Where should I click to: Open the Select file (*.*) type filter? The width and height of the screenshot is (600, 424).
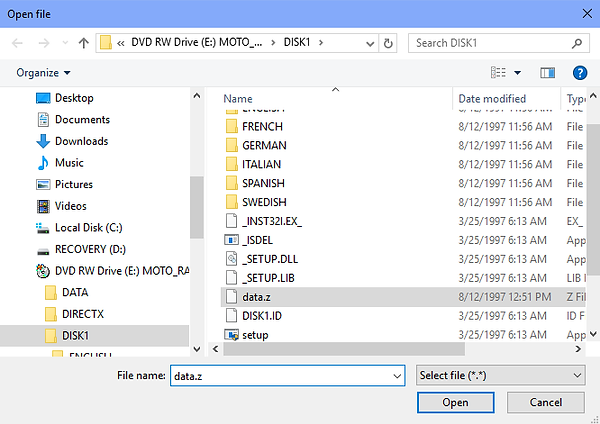(x=501, y=375)
